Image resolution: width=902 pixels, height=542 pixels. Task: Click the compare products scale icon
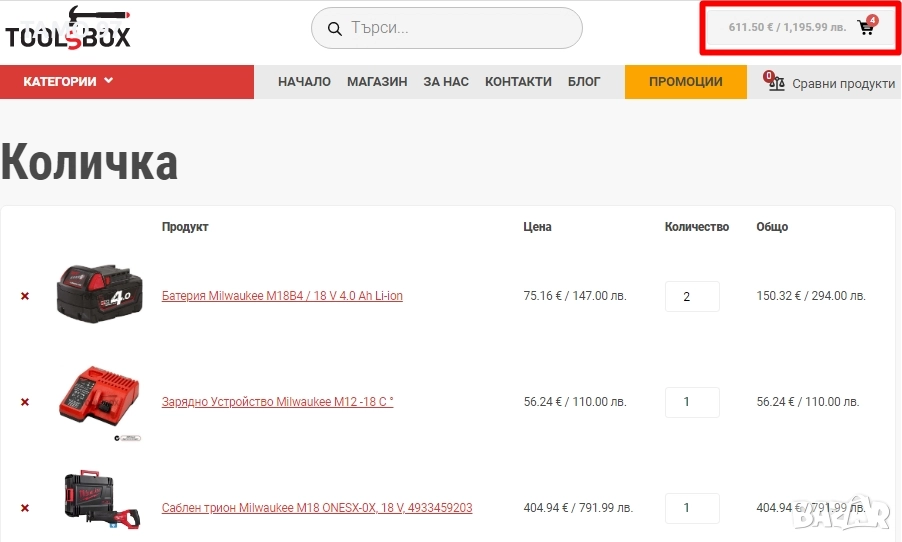pos(777,83)
